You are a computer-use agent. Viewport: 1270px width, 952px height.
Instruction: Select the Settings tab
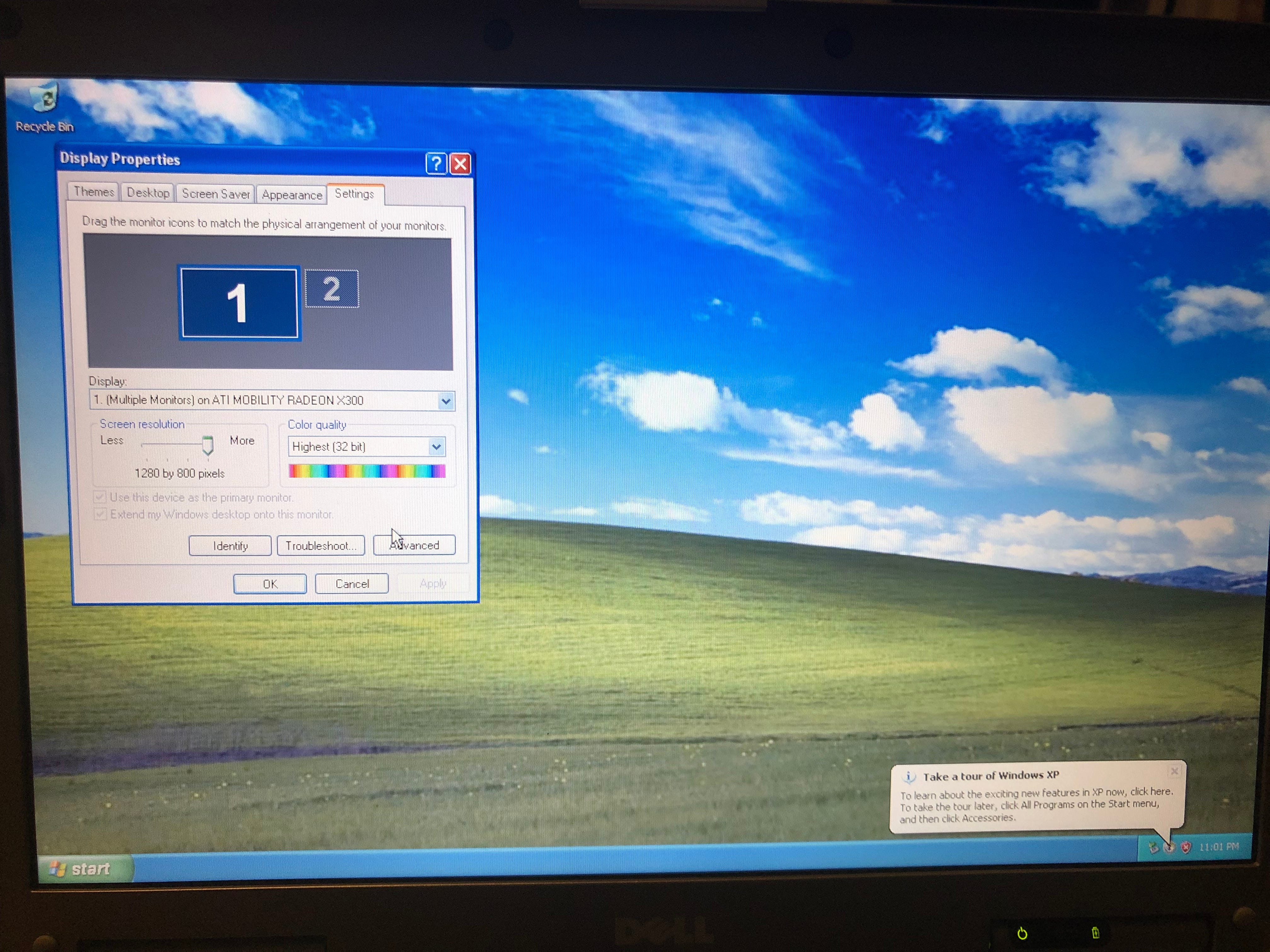[x=355, y=194]
